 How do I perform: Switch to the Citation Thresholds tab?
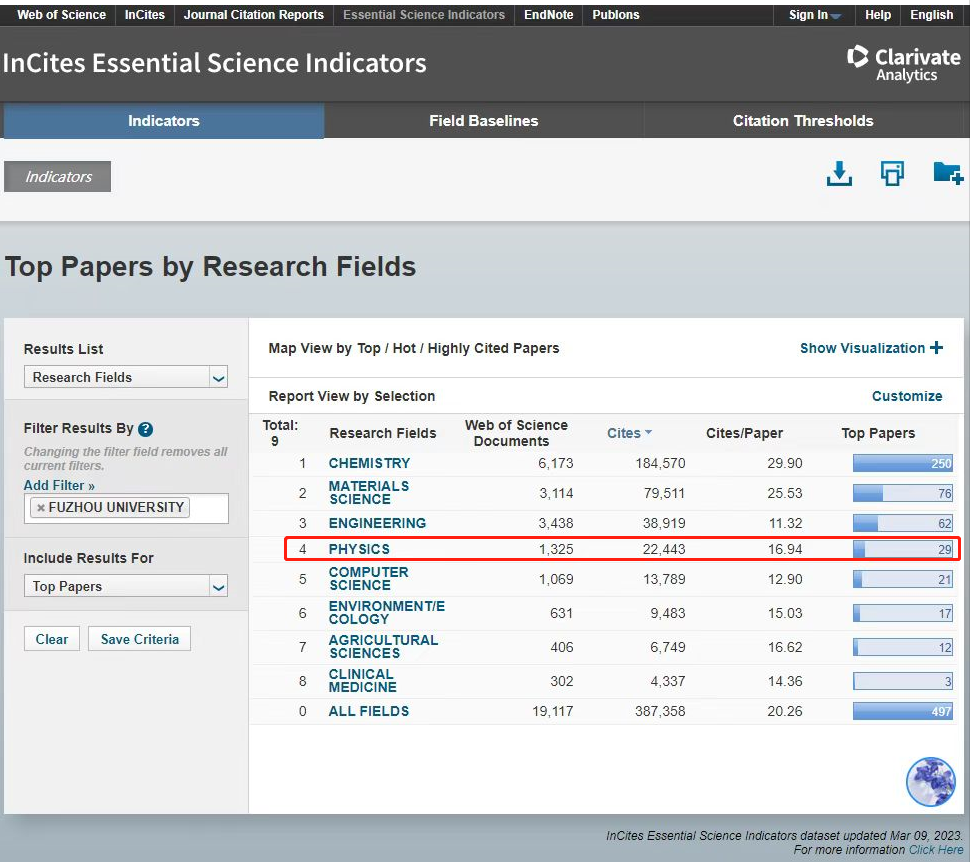point(802,121)
